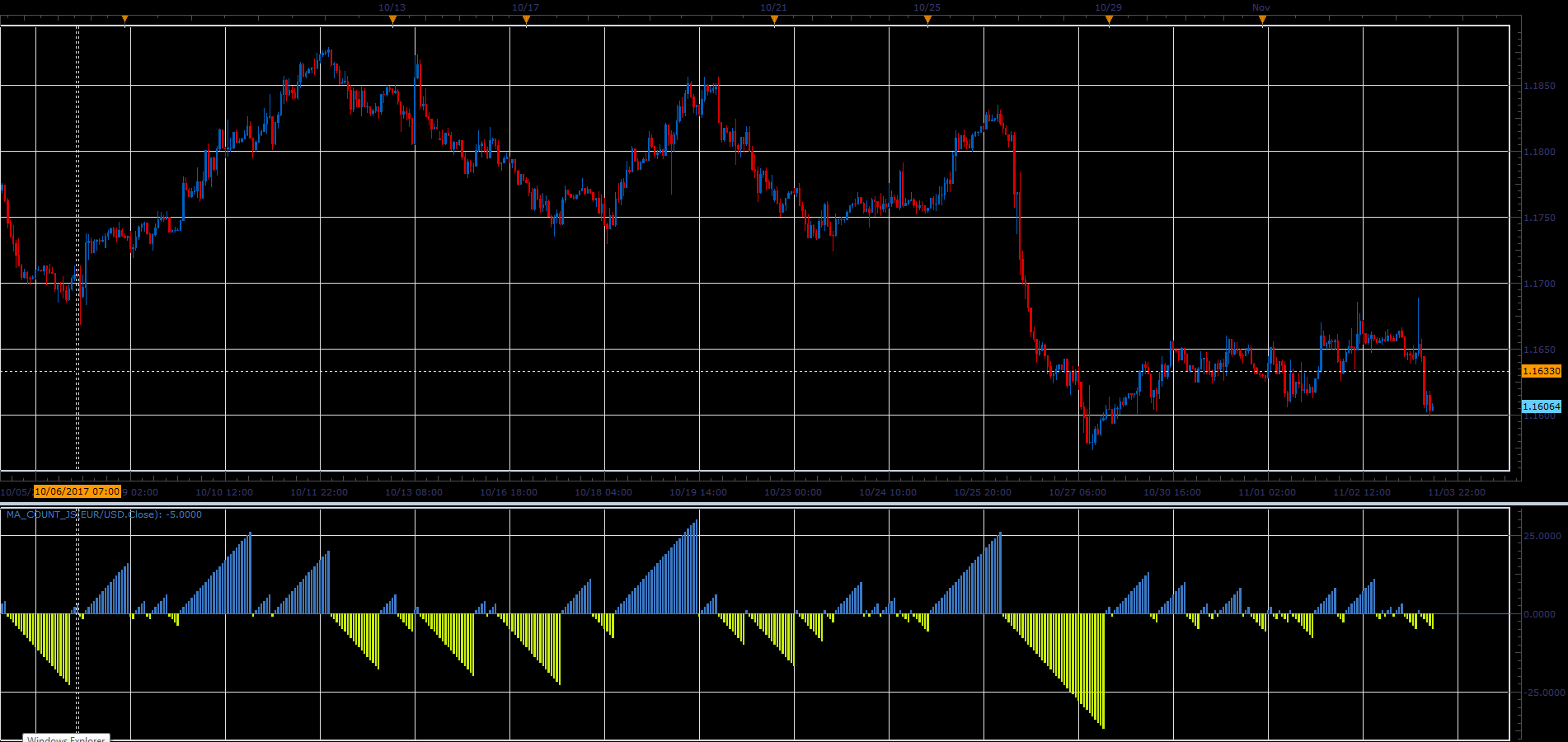Image resolution: width=1568 pixels, height=742 pixels.
Task: Click the highlighted cursor time 10/06/2017 07:00
Action: [77, 491]
